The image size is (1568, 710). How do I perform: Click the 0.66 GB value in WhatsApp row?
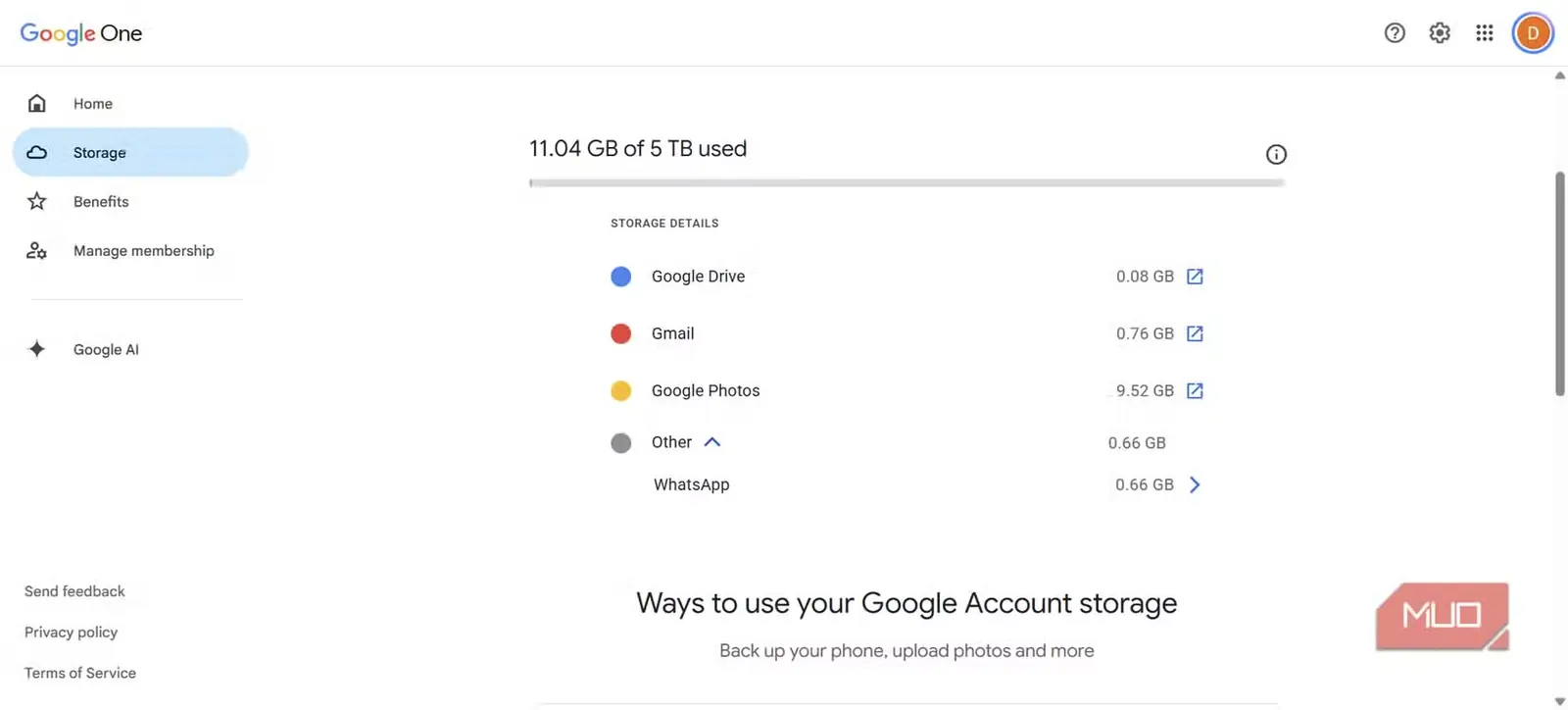tap(1145, 484)
